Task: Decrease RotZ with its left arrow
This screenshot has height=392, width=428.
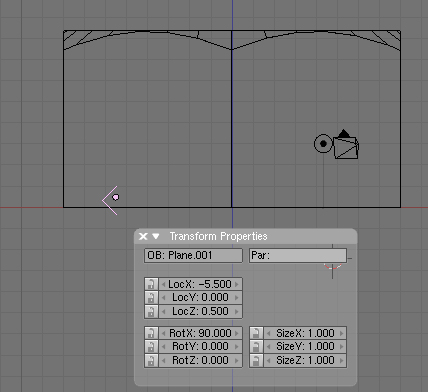Action: 163,360
